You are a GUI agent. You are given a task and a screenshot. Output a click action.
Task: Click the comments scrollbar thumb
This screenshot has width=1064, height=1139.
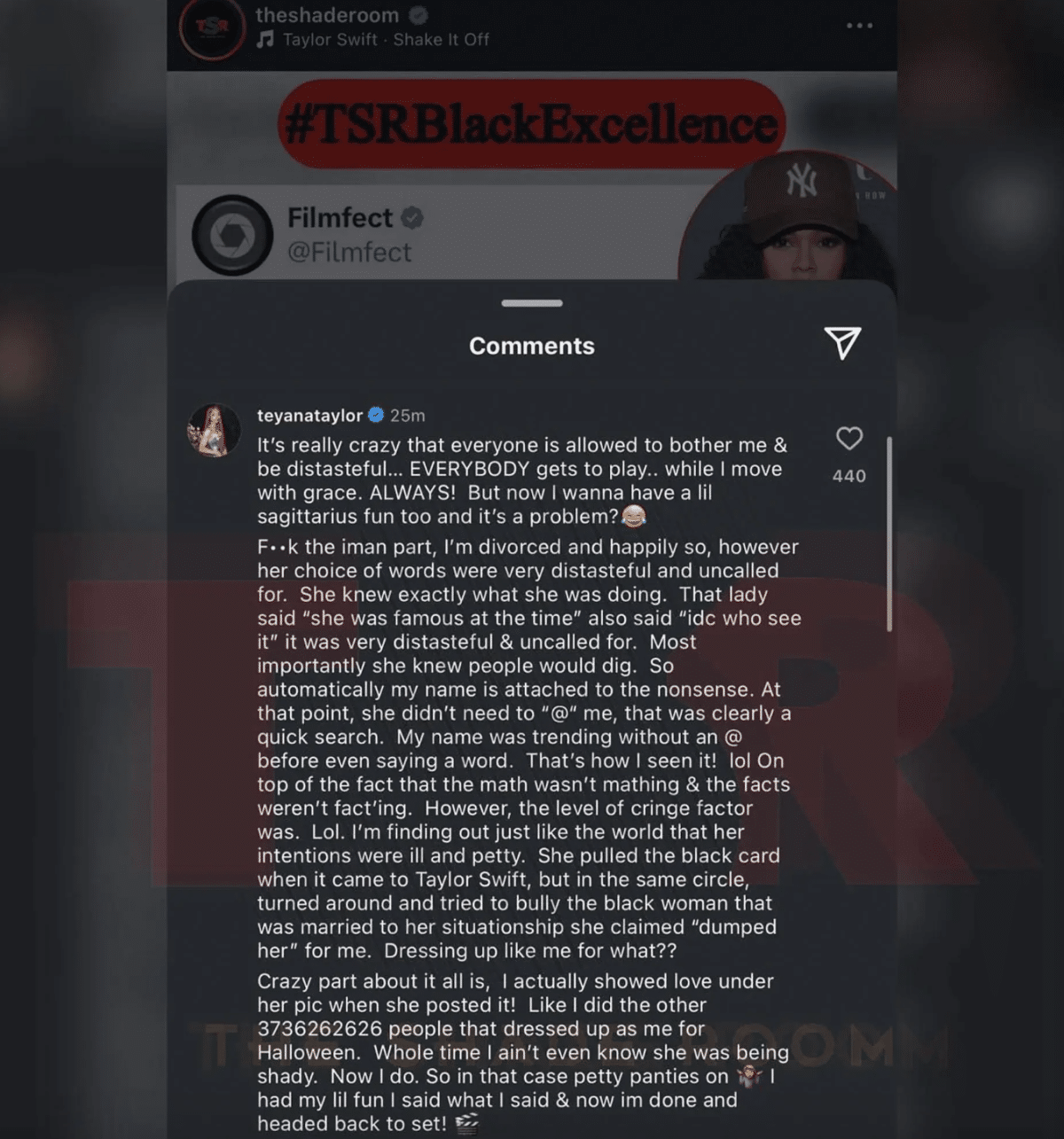pos(888,534)
